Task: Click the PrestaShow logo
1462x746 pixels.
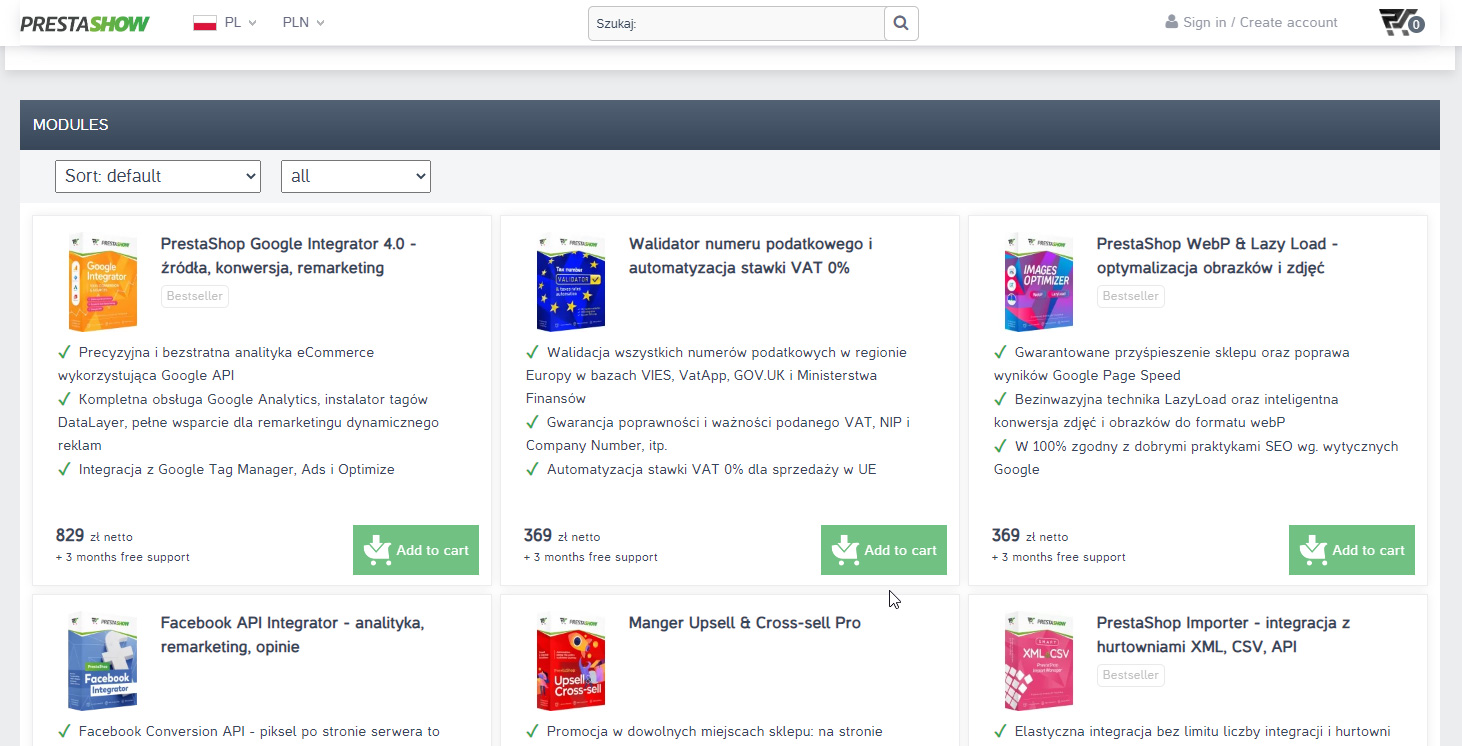Action: pyautogui.click(x=84, y=23)
